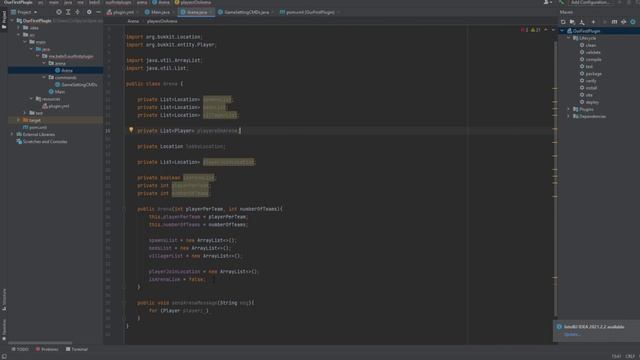Select the validate lifecycle goal
The image size is (640, 360).
click(x=590, y=52)
